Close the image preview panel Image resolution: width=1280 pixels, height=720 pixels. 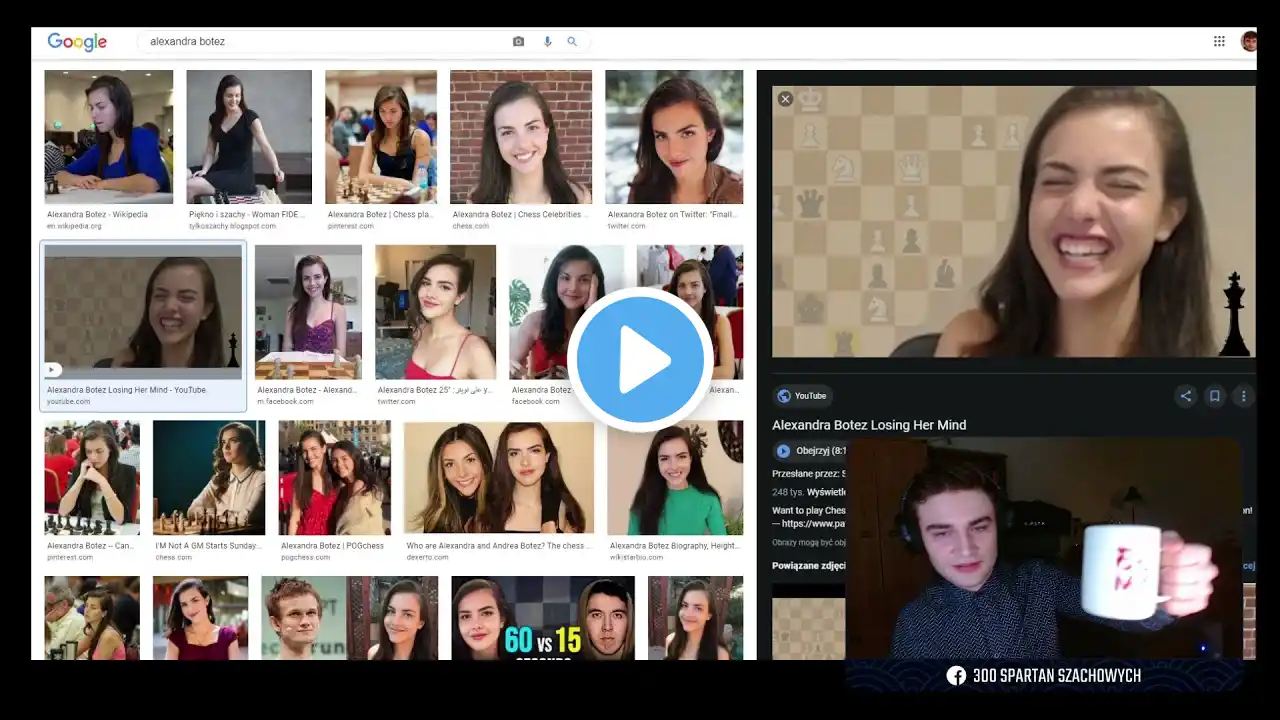(x=785, y=99)
